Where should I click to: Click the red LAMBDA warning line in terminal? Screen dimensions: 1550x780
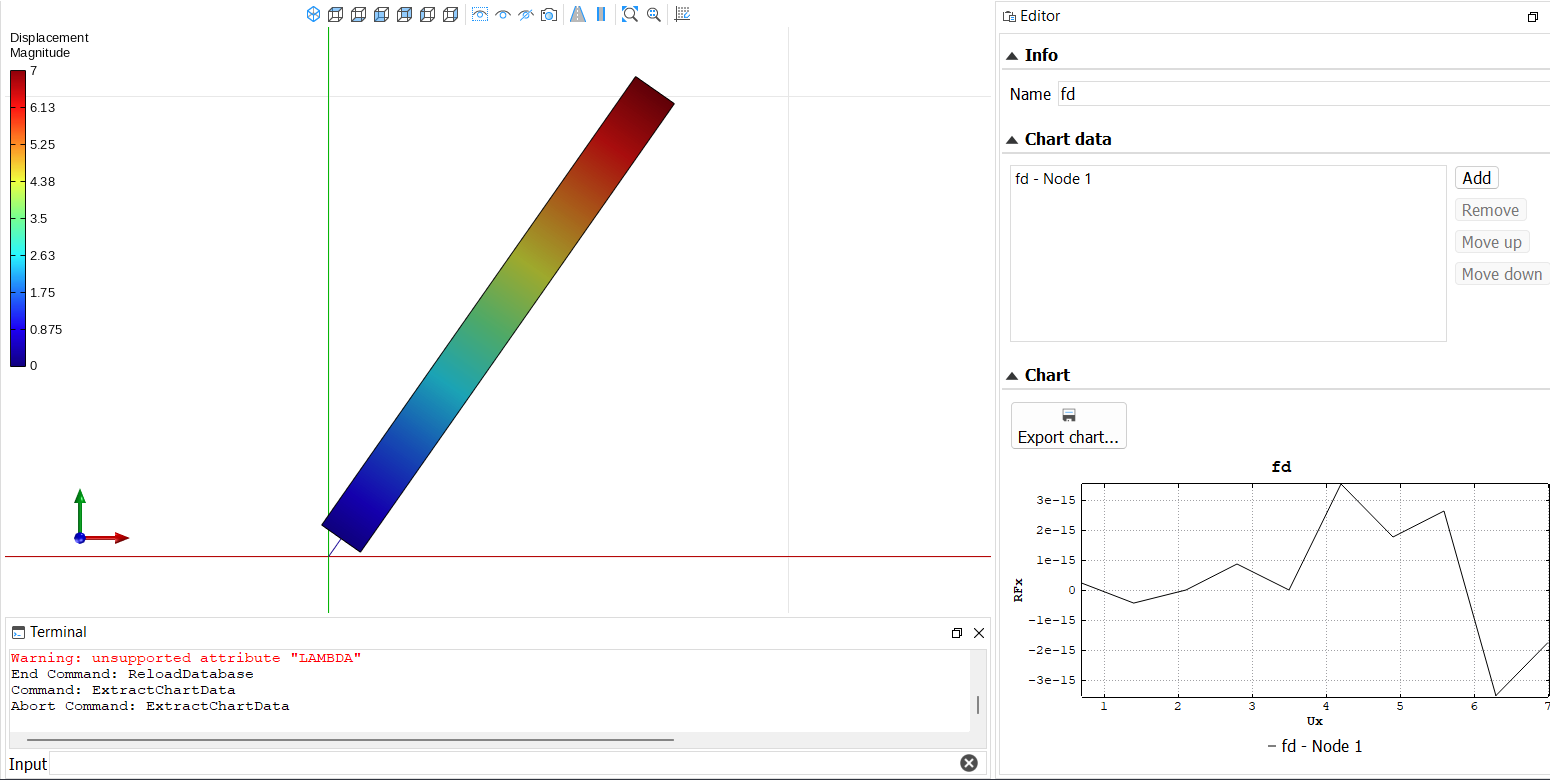(186, 658)
